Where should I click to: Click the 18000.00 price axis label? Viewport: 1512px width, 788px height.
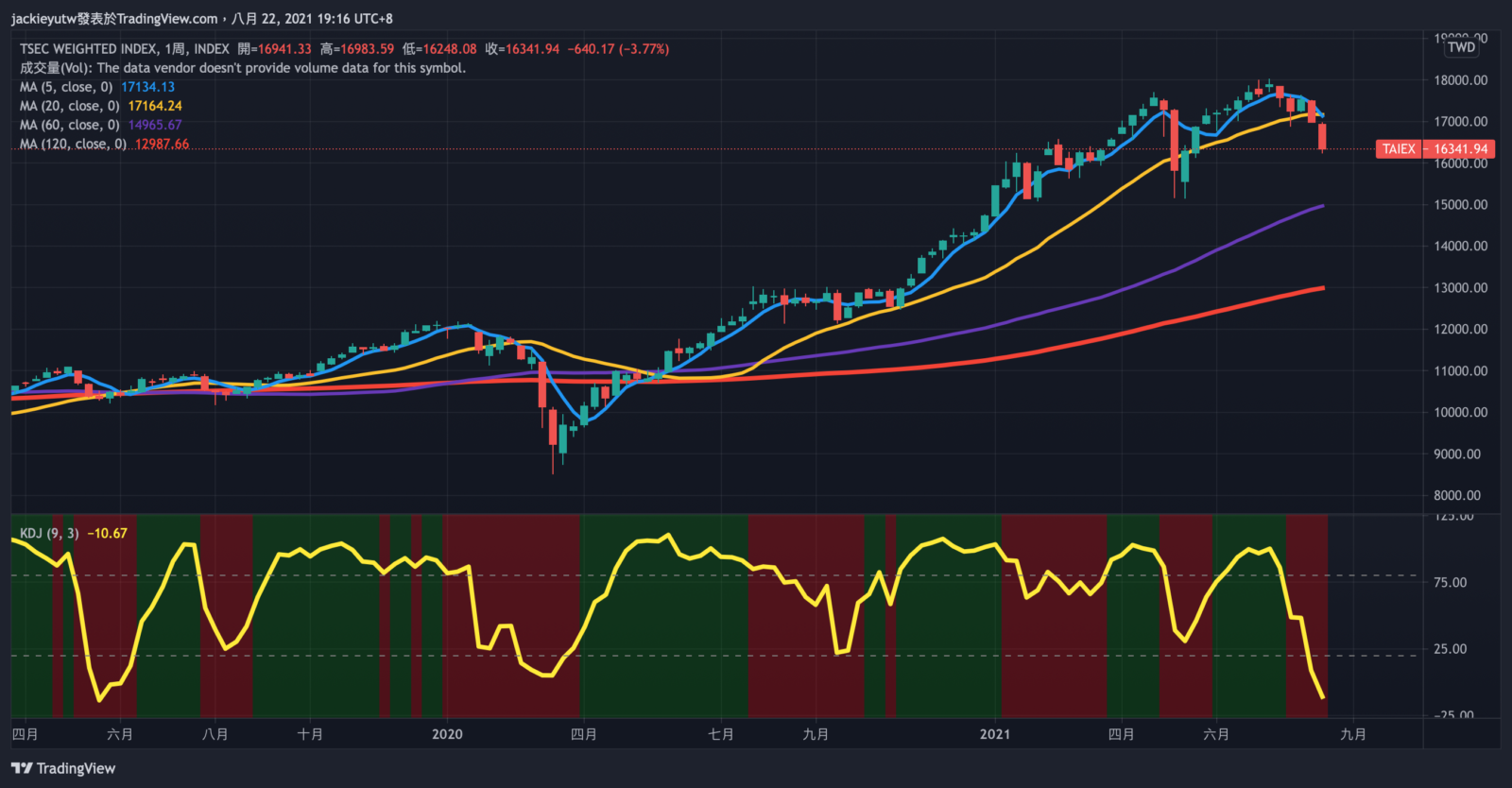[x=1460, y=80]
